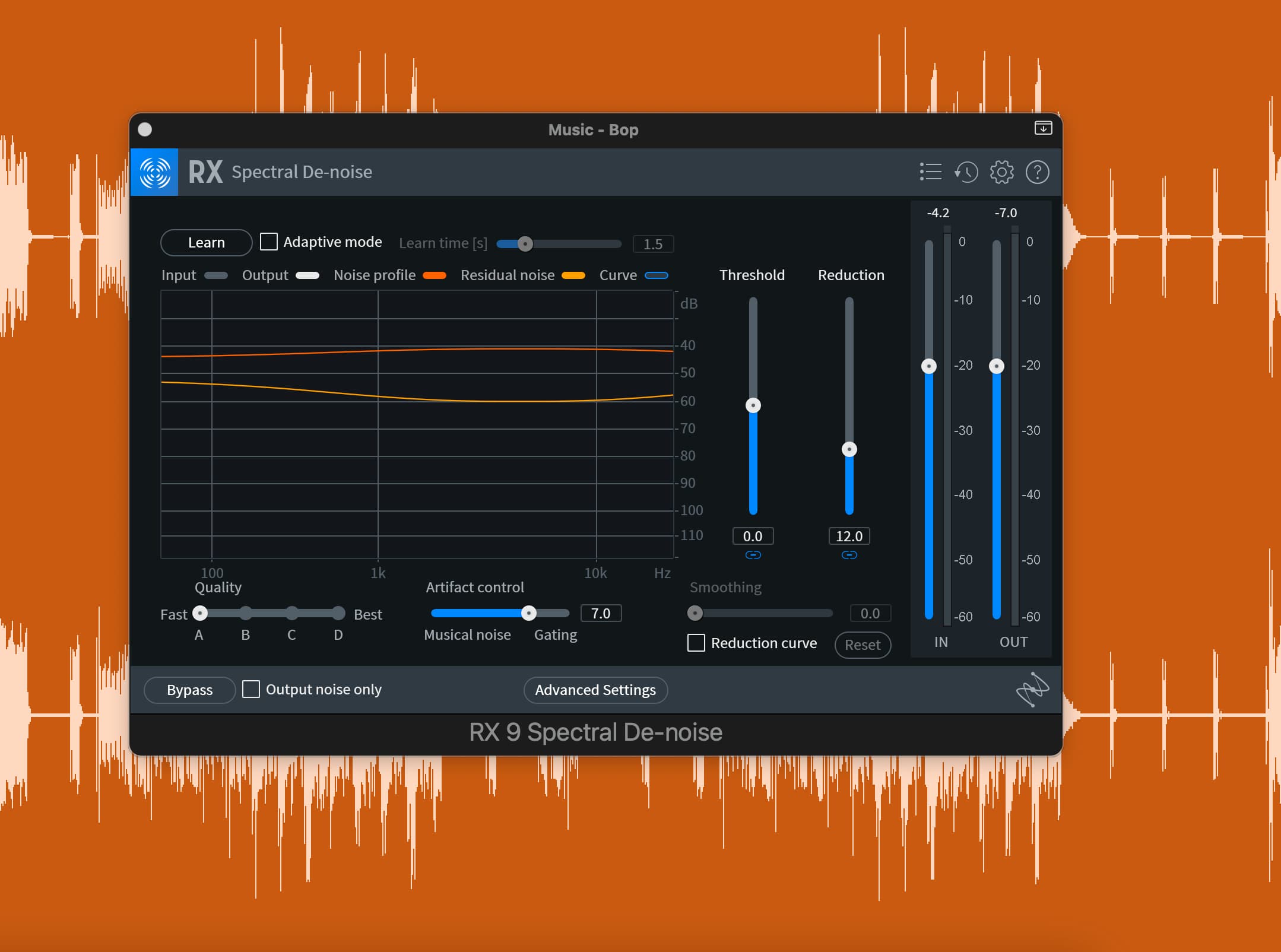Click the Threshold link icon
The width and height of the screenshot is (1281, 952).
[753, 555]
